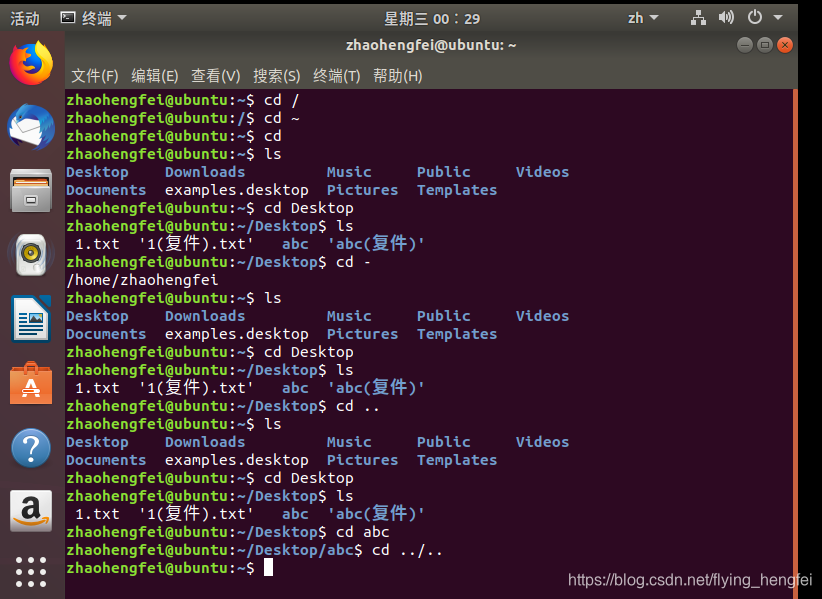The image size is (822, 599).
Task: Open Ubuntu Software store icon
Action: pos(31,383)
